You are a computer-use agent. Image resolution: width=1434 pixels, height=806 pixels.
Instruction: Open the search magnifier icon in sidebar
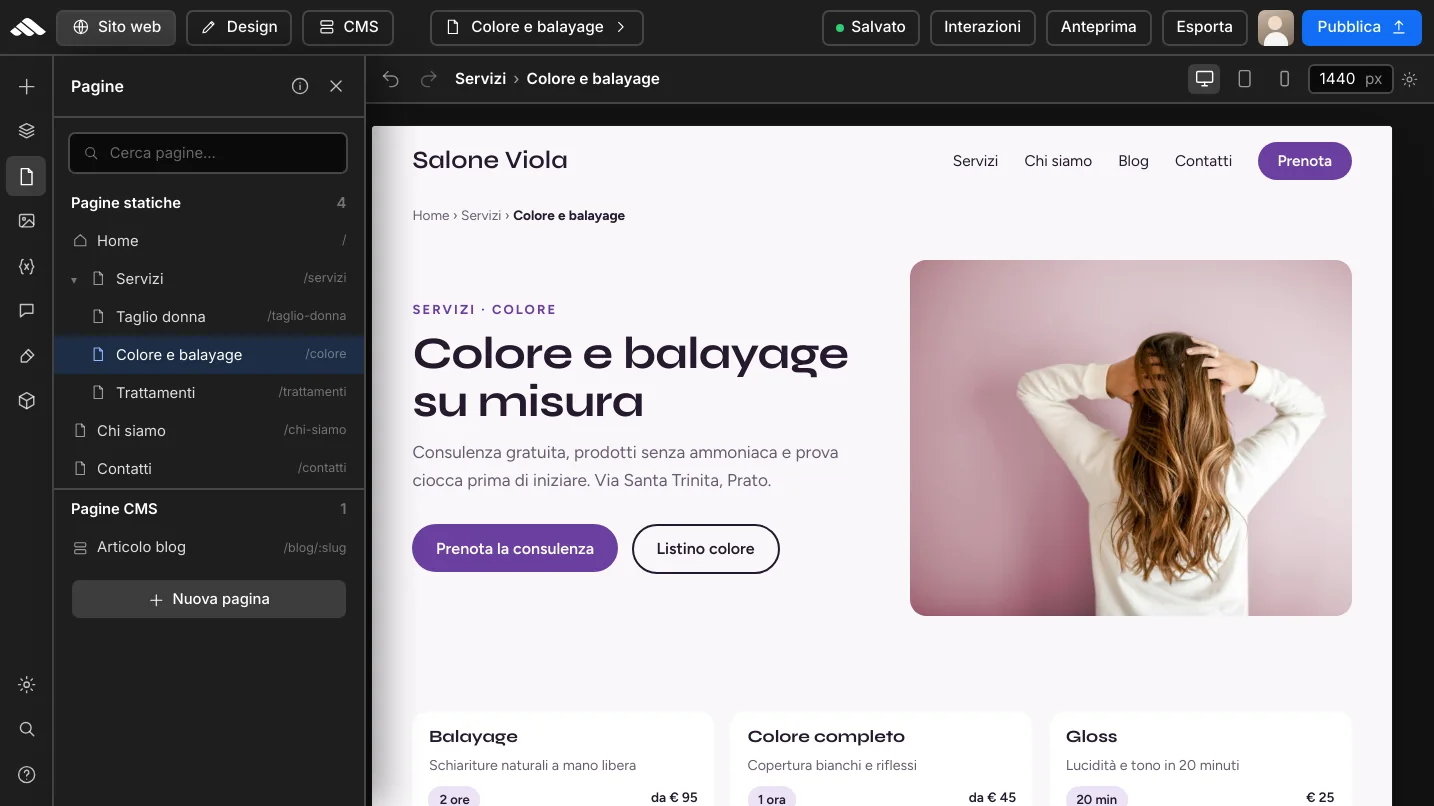(x=27, y=729)
